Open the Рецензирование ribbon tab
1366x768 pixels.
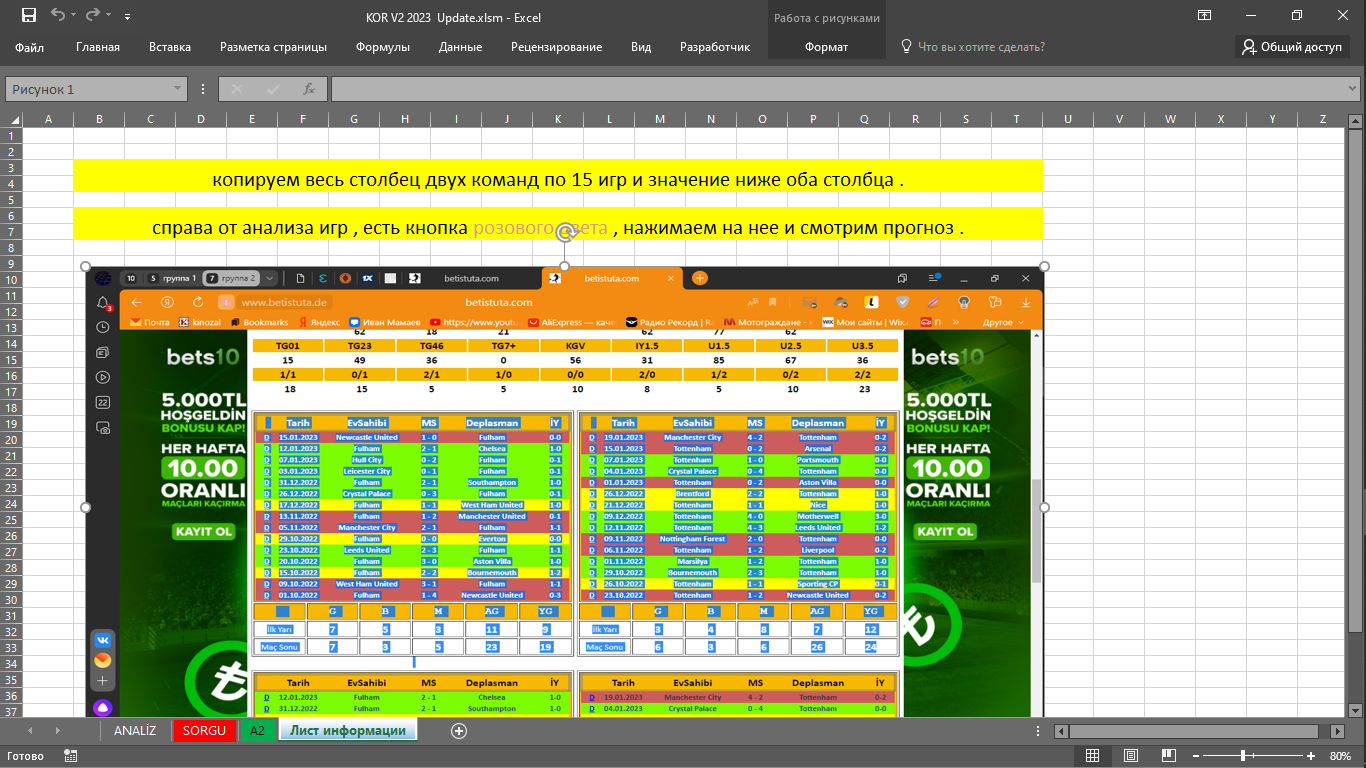tap(556, 47)
